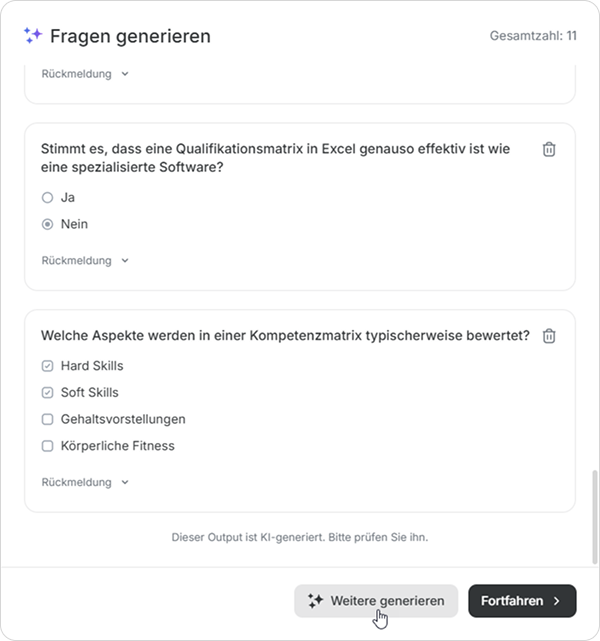Click the Kompetenzmatrix question text
This screenshot has width=600, height=641.
coord(285,336)
